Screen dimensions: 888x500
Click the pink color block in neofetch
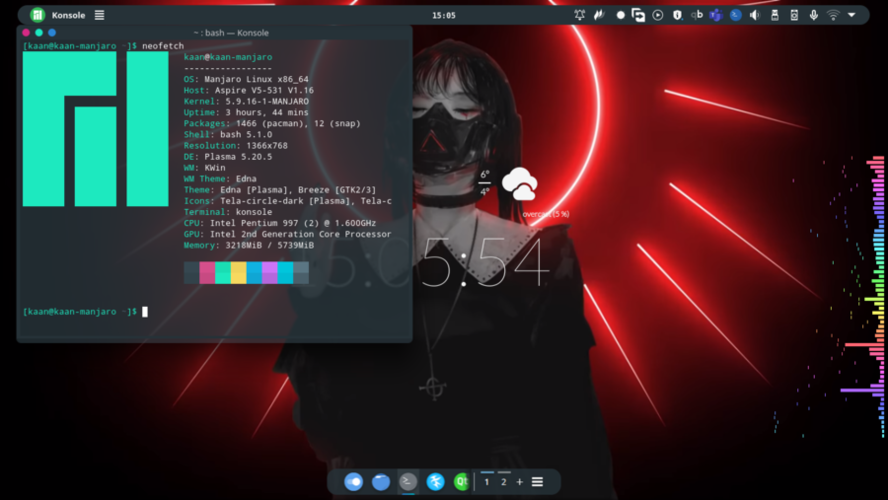pos(207,272)
